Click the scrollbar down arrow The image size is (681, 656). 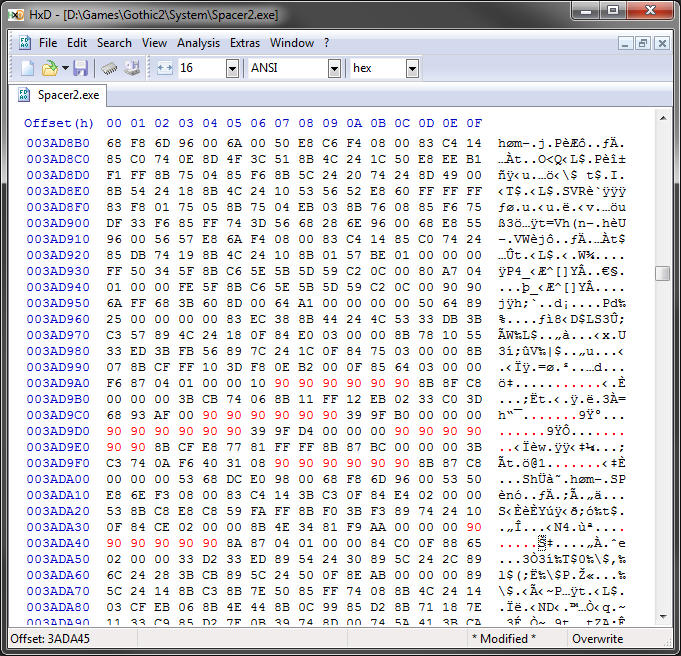(663, 617)
